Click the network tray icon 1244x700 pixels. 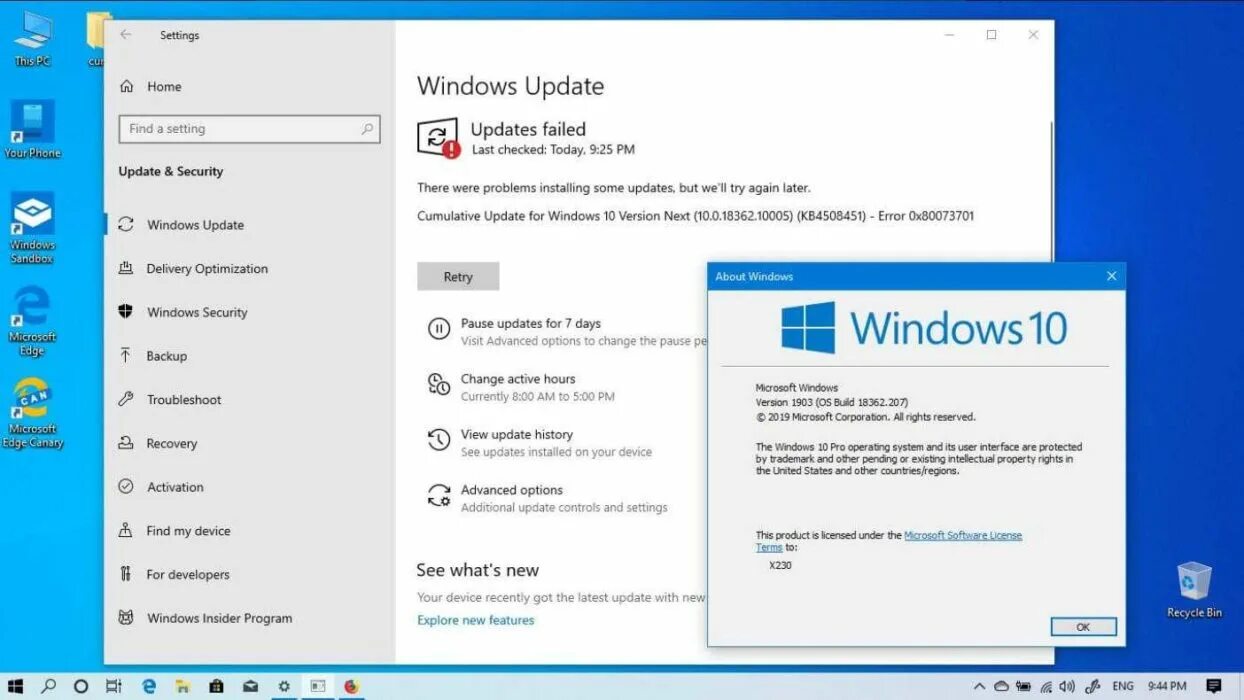click(1047, 686)
